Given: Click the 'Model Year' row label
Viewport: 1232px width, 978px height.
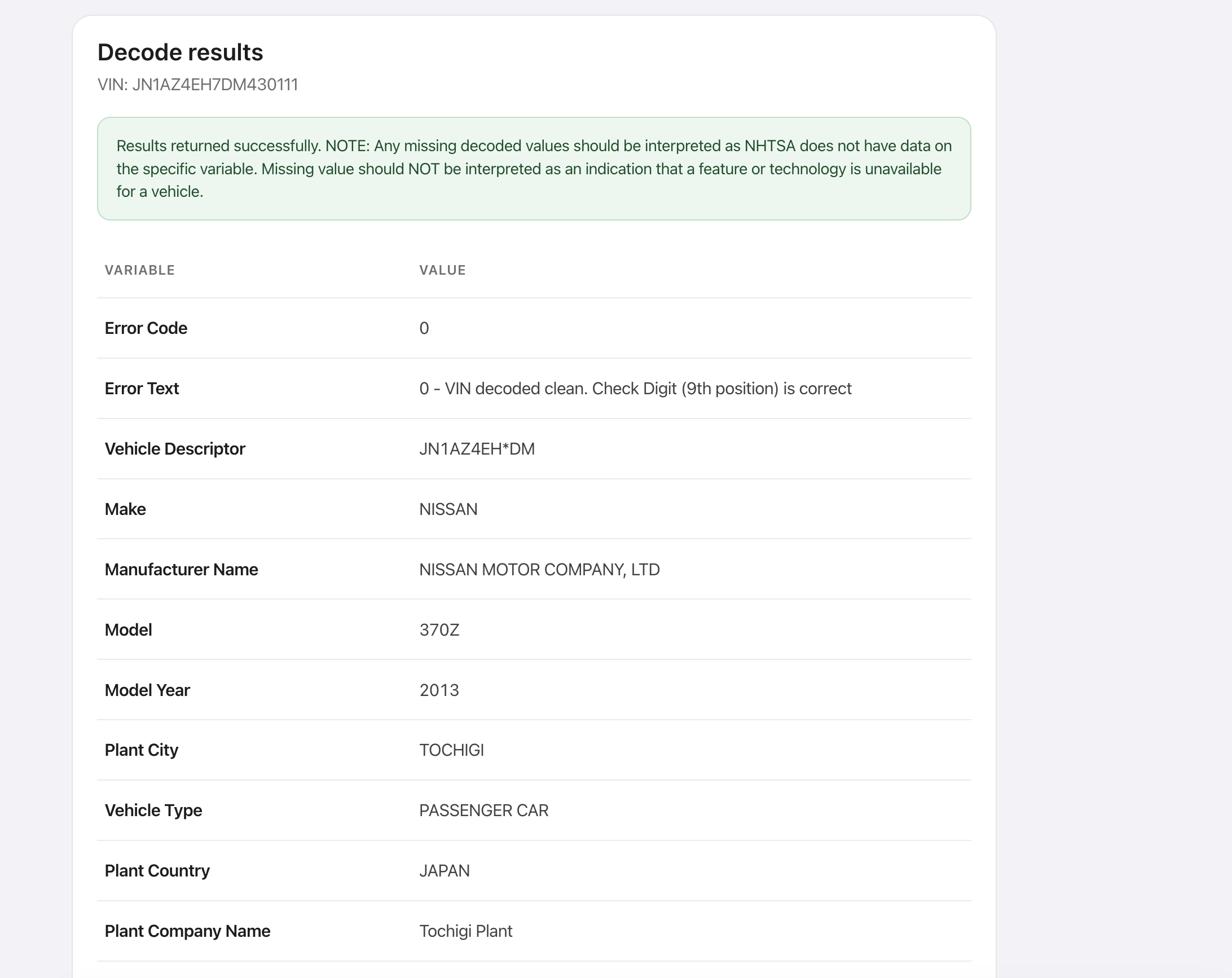Looking at the screenshot, I should pos(147,690).
